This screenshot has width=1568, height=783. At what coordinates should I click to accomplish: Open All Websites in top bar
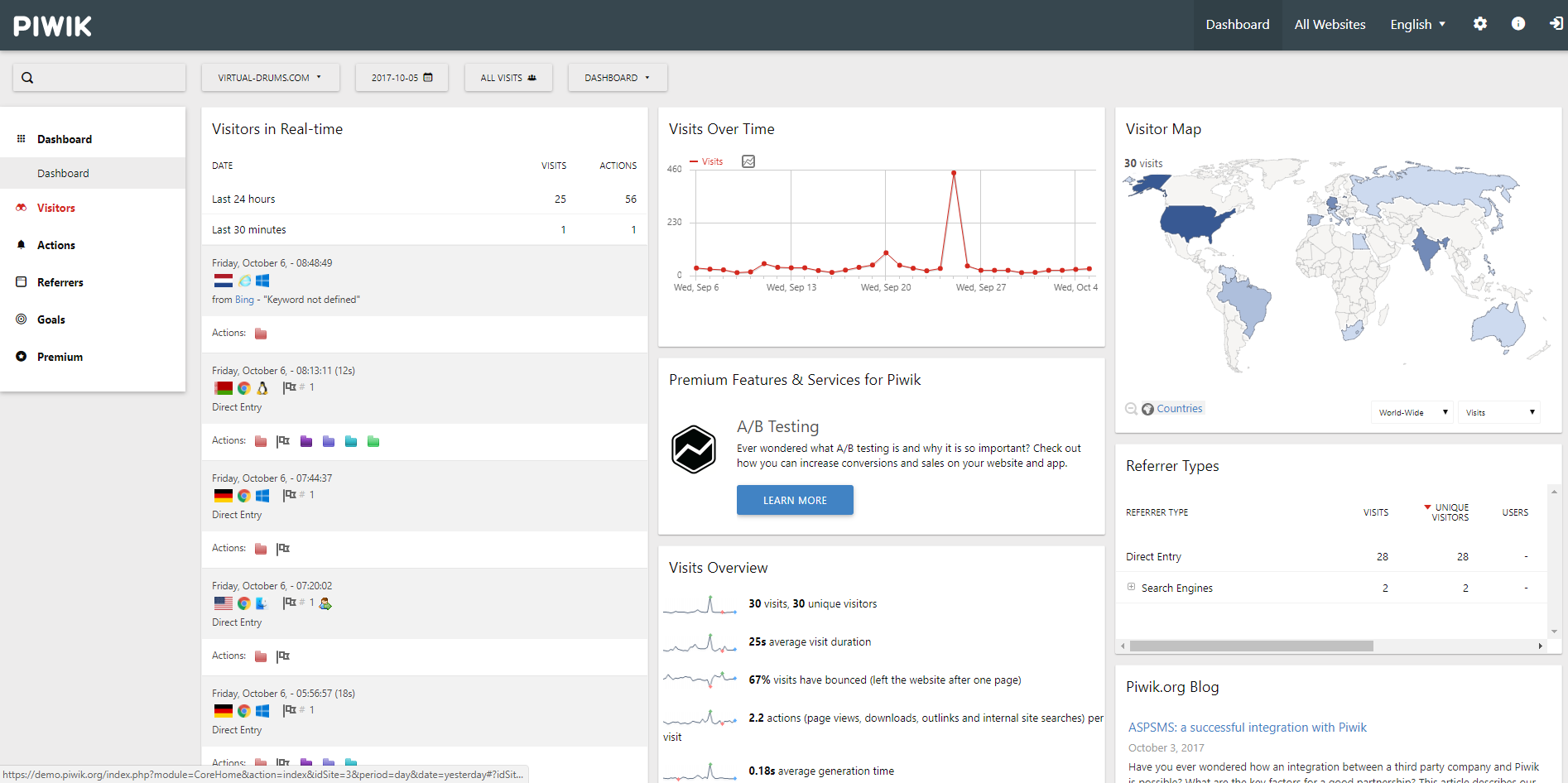pos(1330,25)
